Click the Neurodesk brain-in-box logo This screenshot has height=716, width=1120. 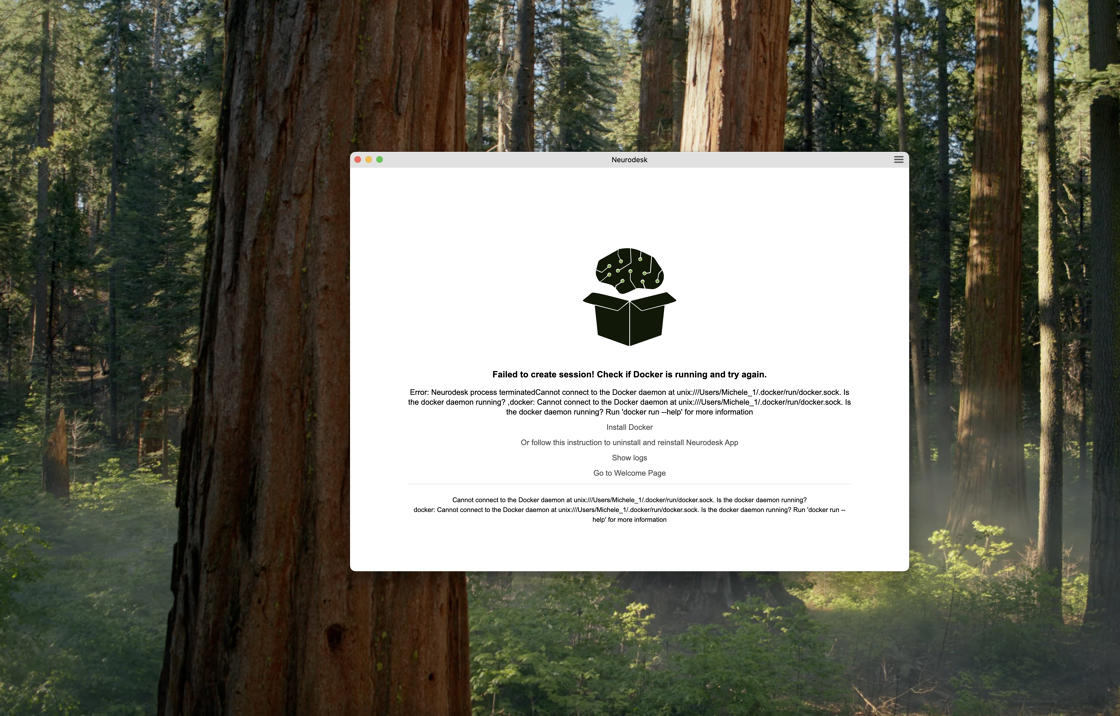629,297
